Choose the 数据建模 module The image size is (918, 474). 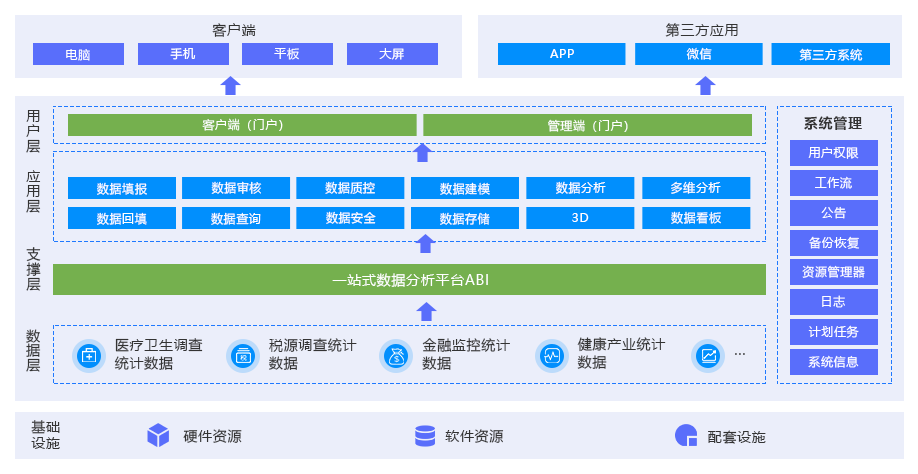[x=465, y=188]
